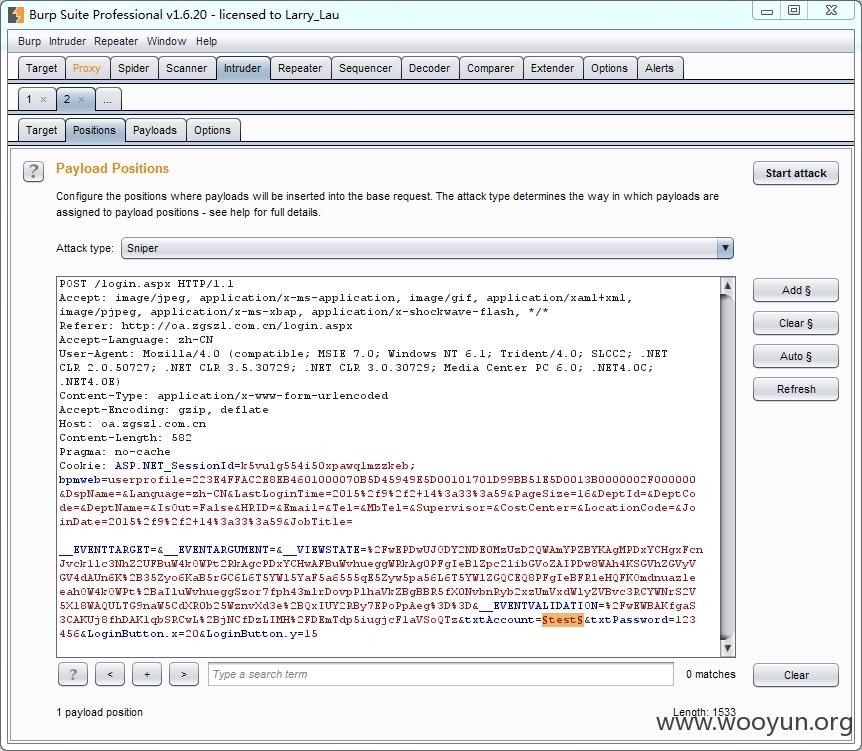Click the plus button next to search
Viewport: 862px width, 751px height.
pyautogui.click(x=147, y=674)
